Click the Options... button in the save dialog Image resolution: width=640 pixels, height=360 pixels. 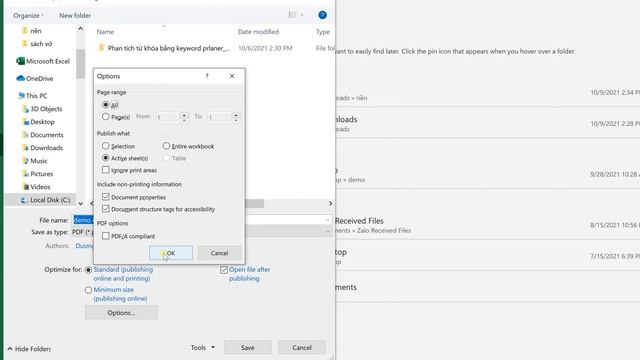tap(121, 313)
